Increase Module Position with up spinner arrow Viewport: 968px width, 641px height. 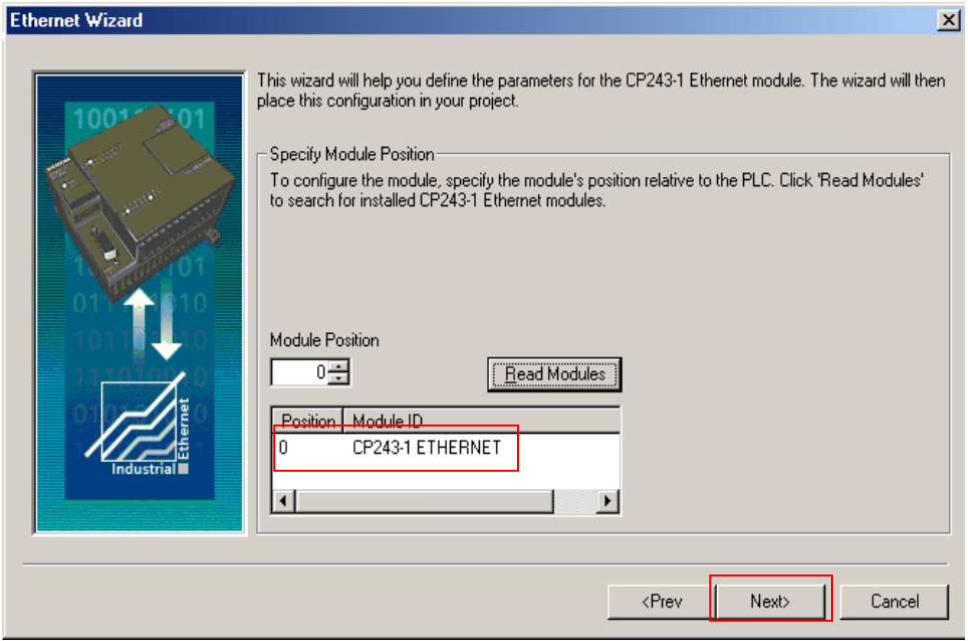pos(338,367)
